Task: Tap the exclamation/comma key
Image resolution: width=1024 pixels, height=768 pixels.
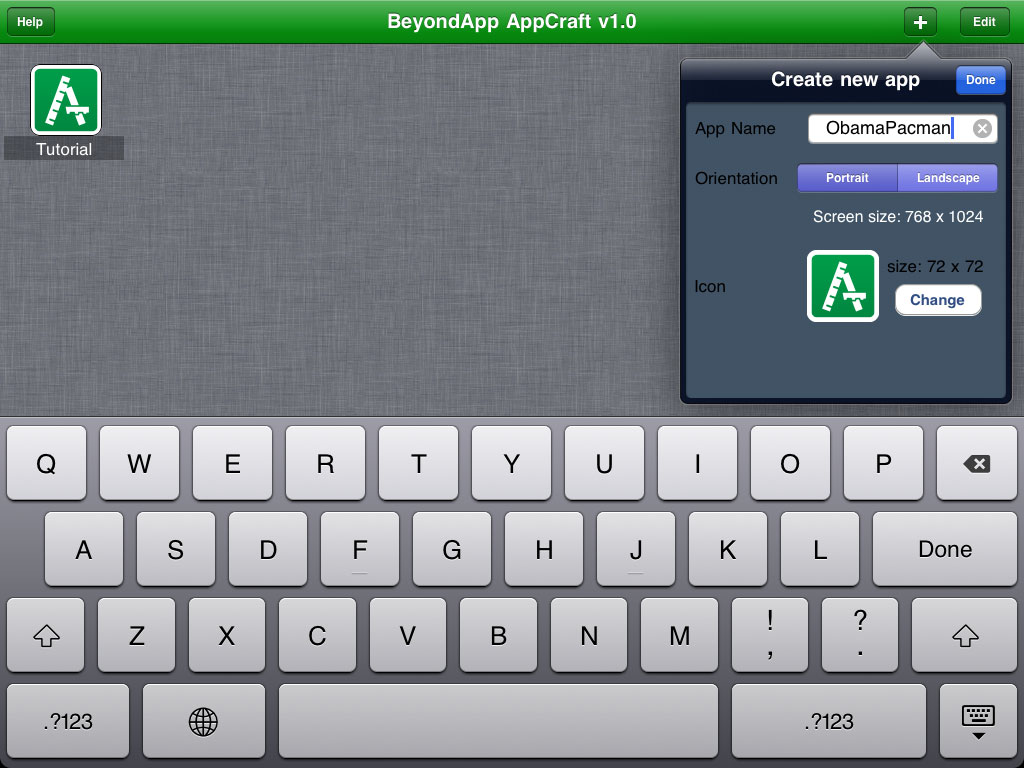Action: click(770, 635)
